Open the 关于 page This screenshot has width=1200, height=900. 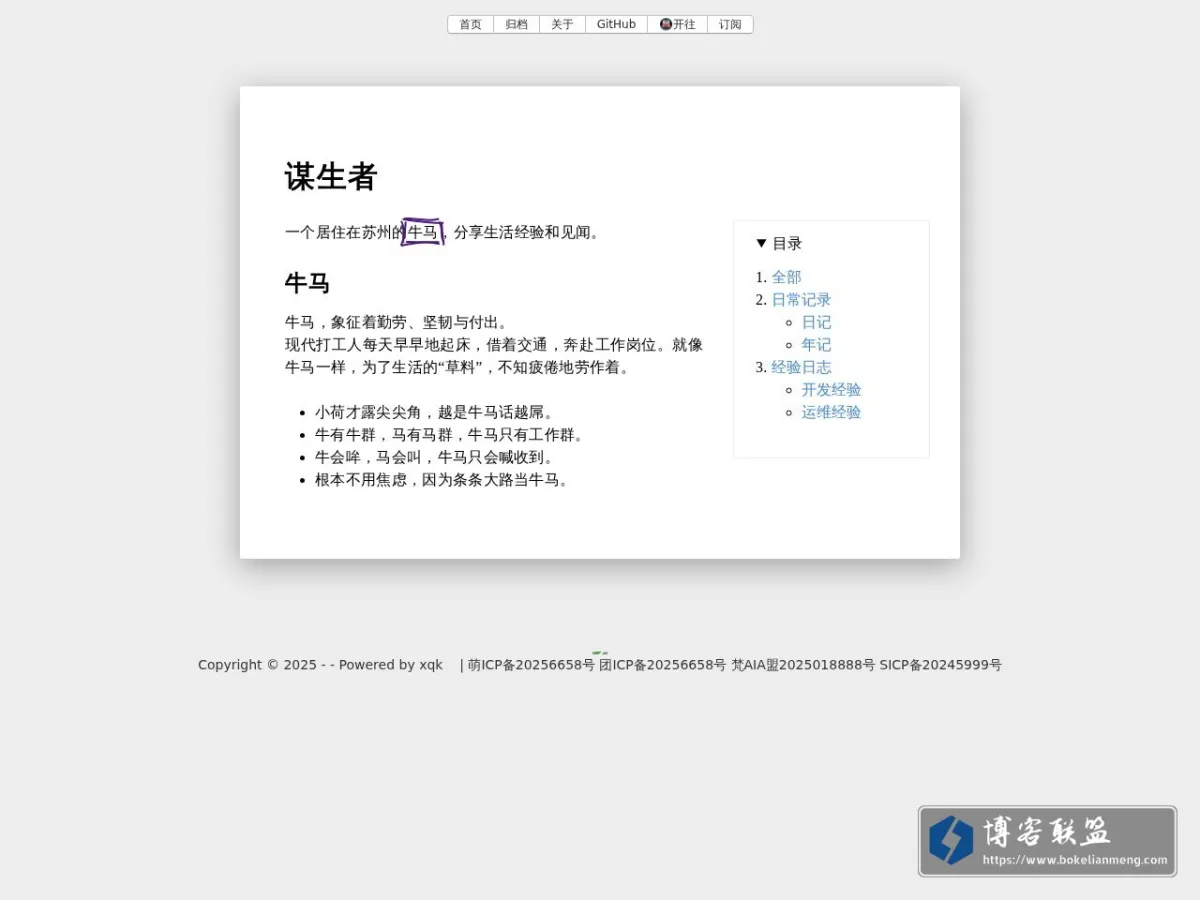click(562, 24)
